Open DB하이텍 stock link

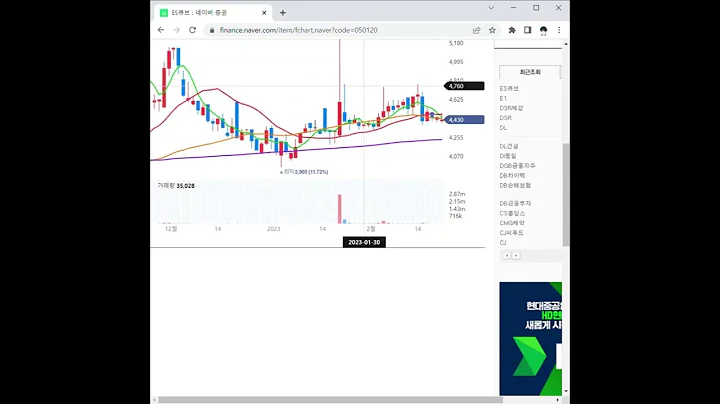(512, 175)
